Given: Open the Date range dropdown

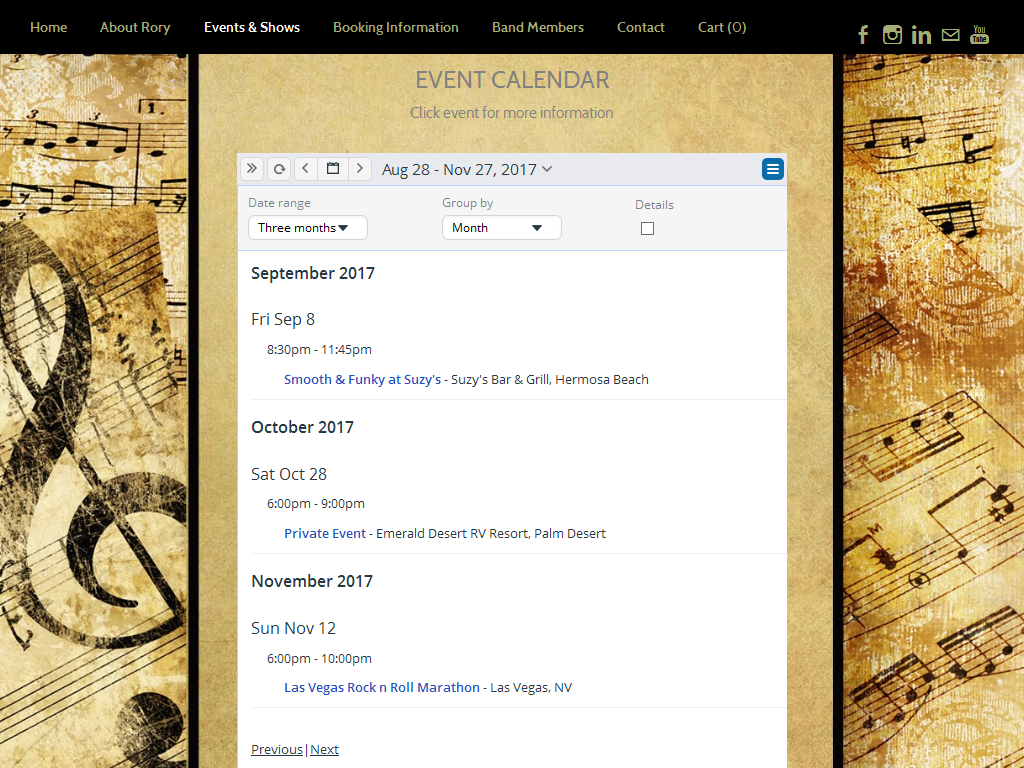Looking at the screenshot, I should (307, 228).
